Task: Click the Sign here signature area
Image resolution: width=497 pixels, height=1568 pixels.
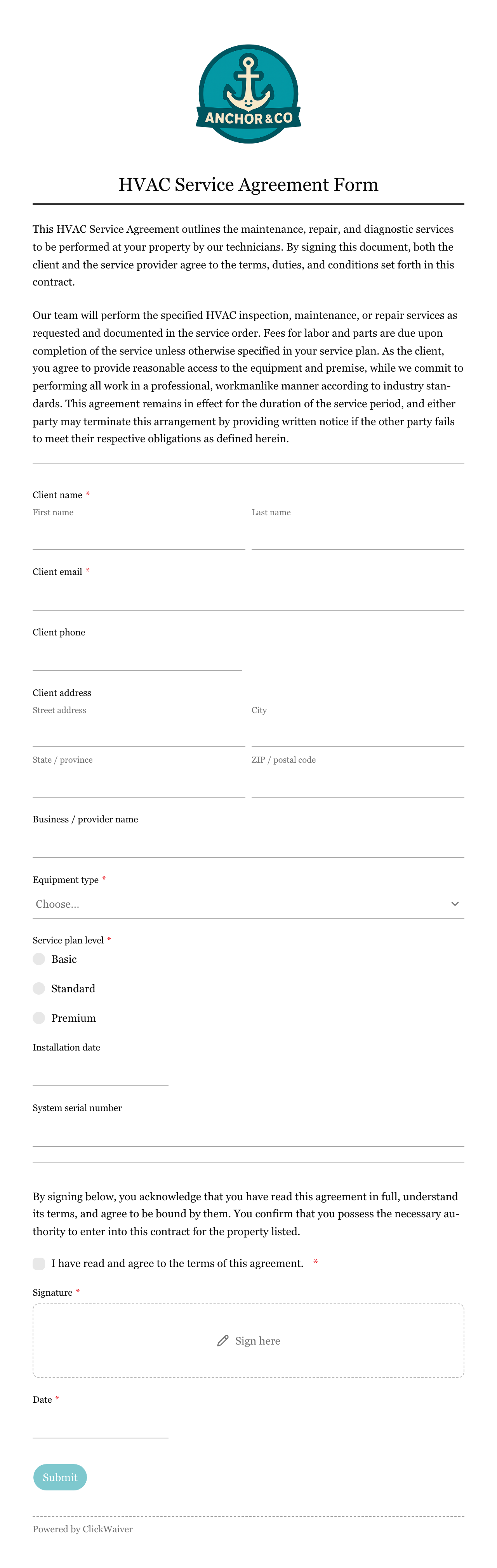Action: coord(248,1340)
